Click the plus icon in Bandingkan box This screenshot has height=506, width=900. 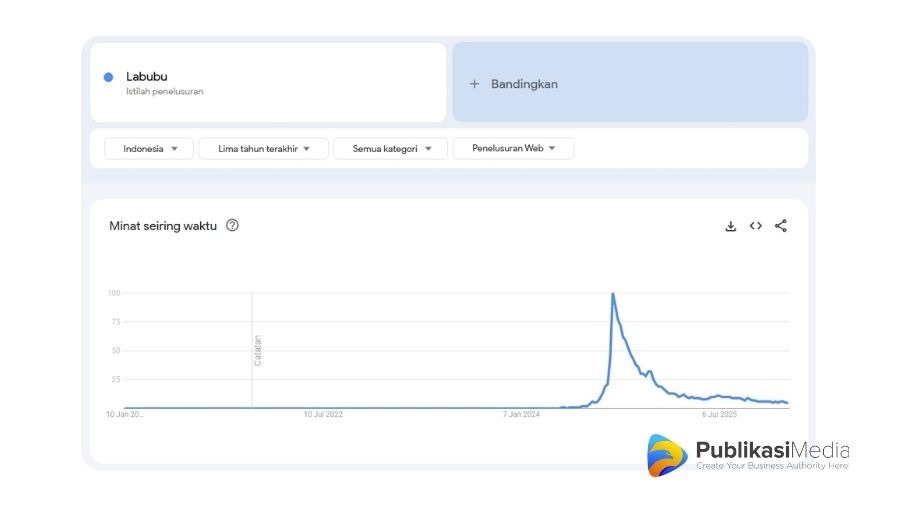click(x=475, y=84)
